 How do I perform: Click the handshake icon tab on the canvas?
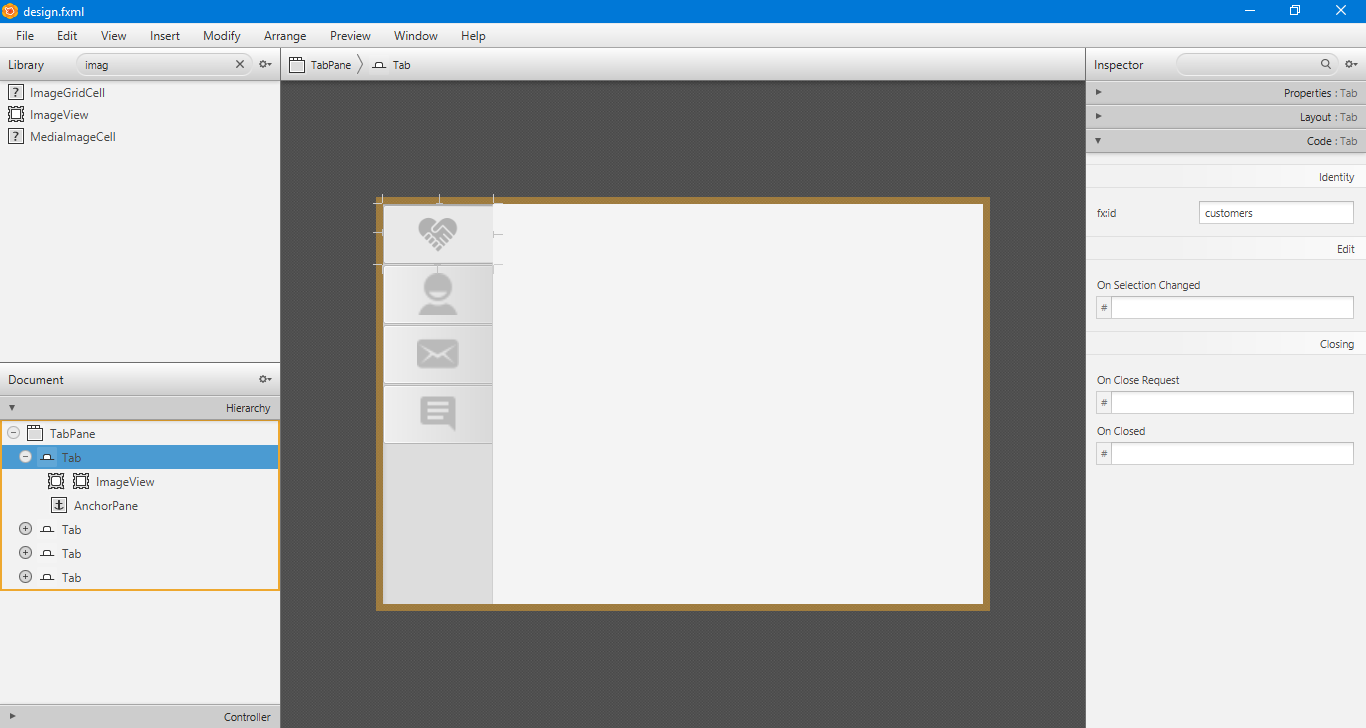click(437, 234)
